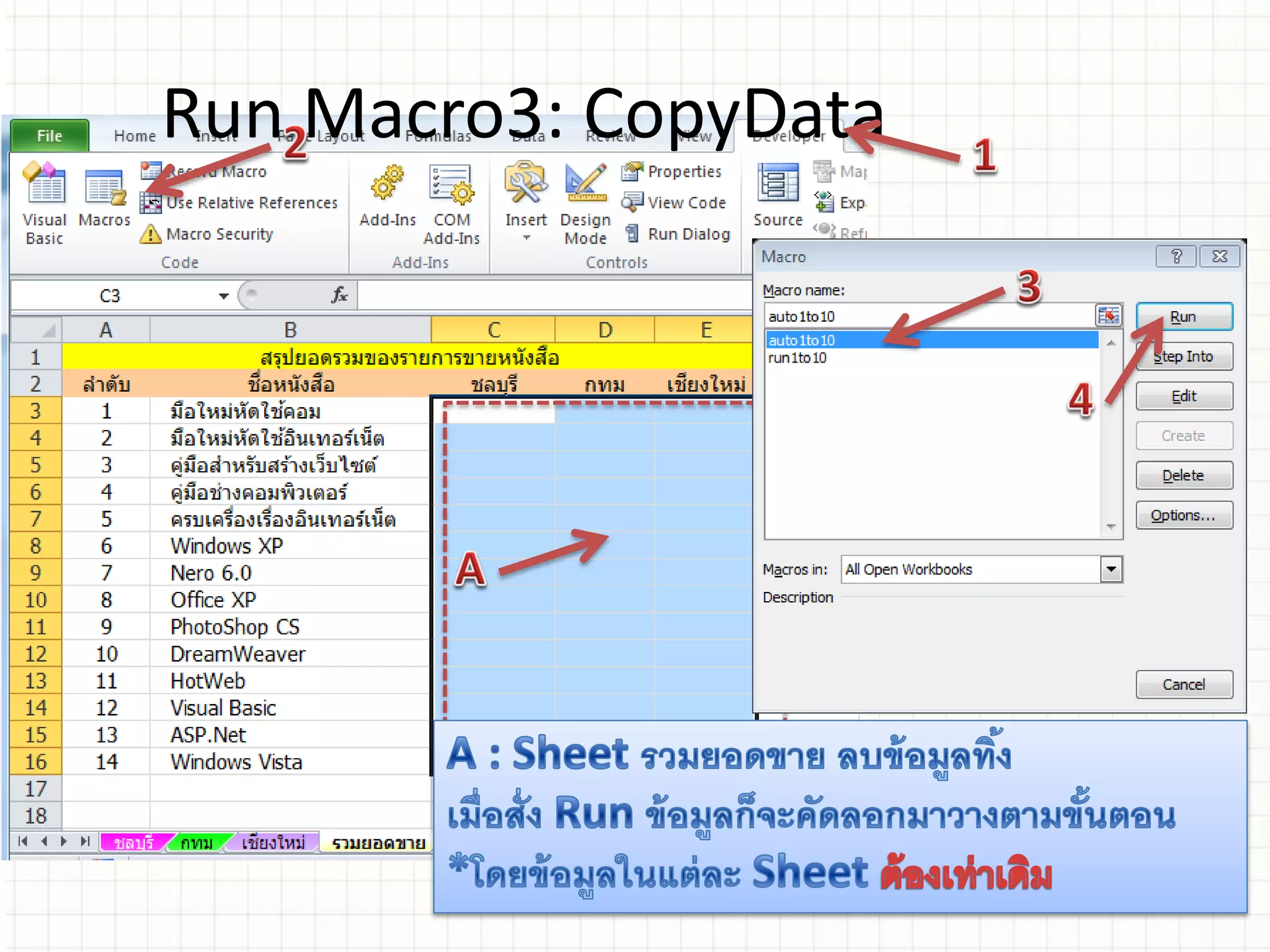Click the collapse dialog range icon
Image resolution: width=1270 pixels, height=952 pixels.
click(x=1109, y=315)
